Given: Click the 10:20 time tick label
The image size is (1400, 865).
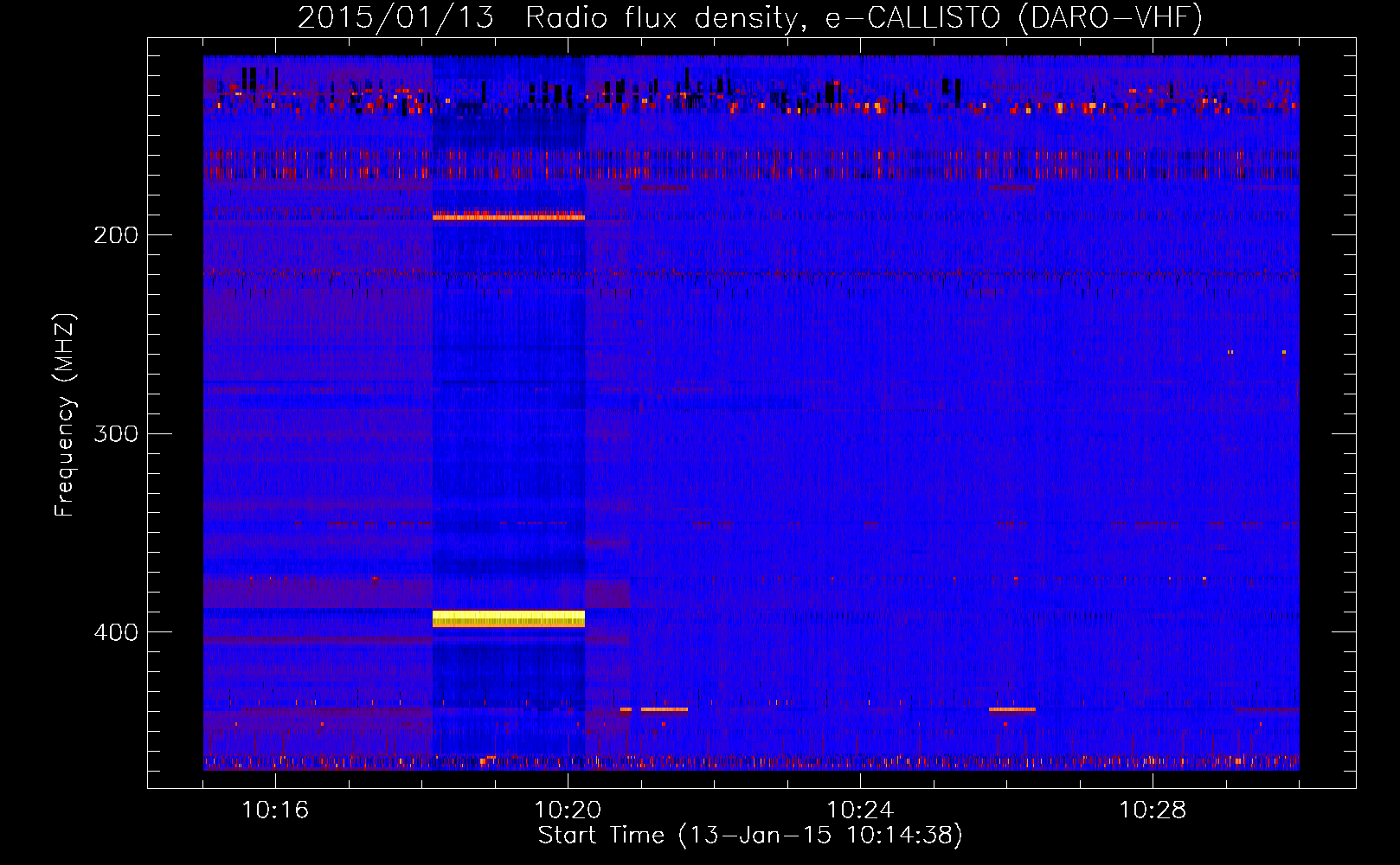Looking at the screenshot, I should click(x=568, y=811).
